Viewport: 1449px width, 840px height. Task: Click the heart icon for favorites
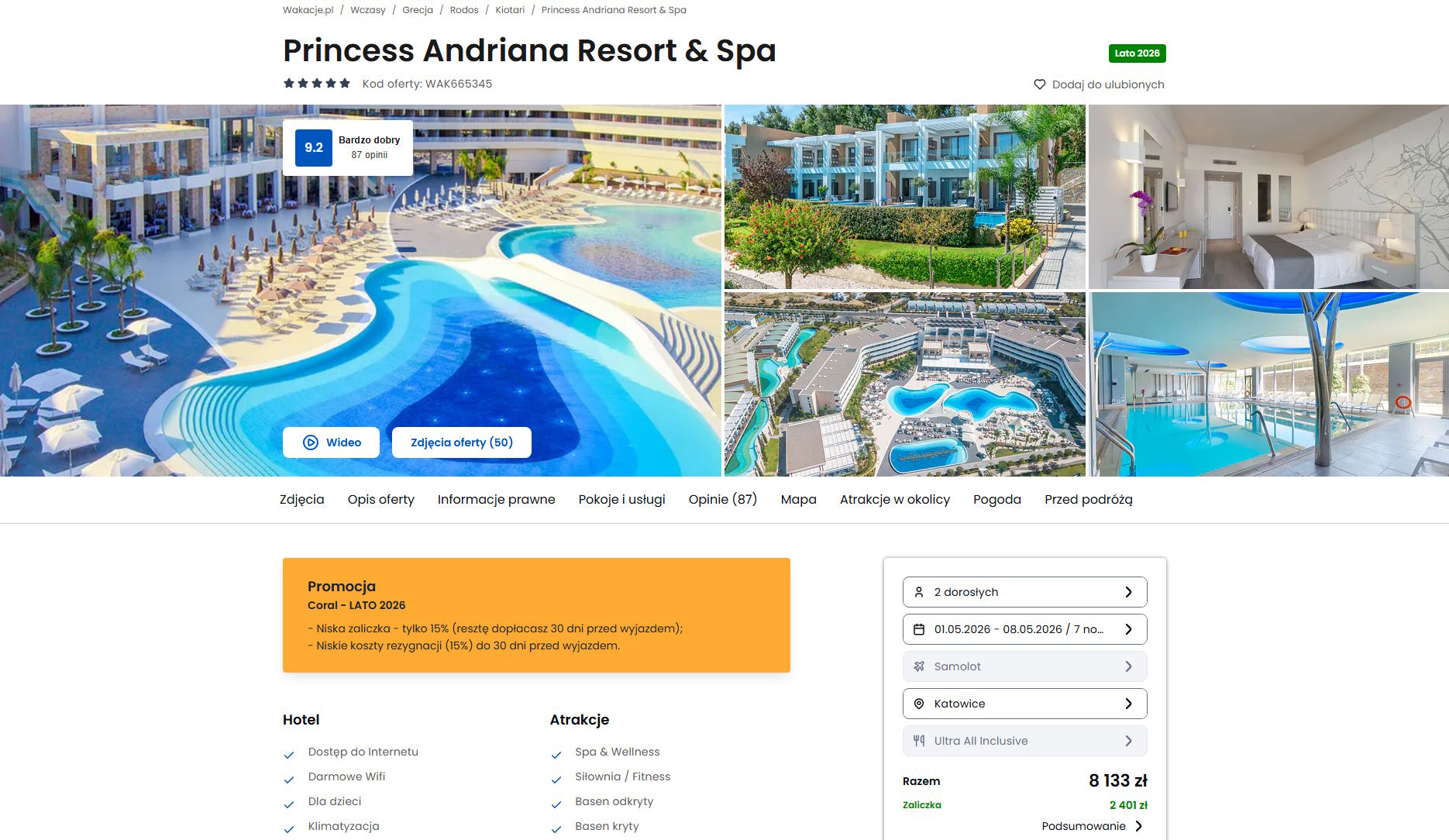pyautogui.click(x=1040, y=84)
